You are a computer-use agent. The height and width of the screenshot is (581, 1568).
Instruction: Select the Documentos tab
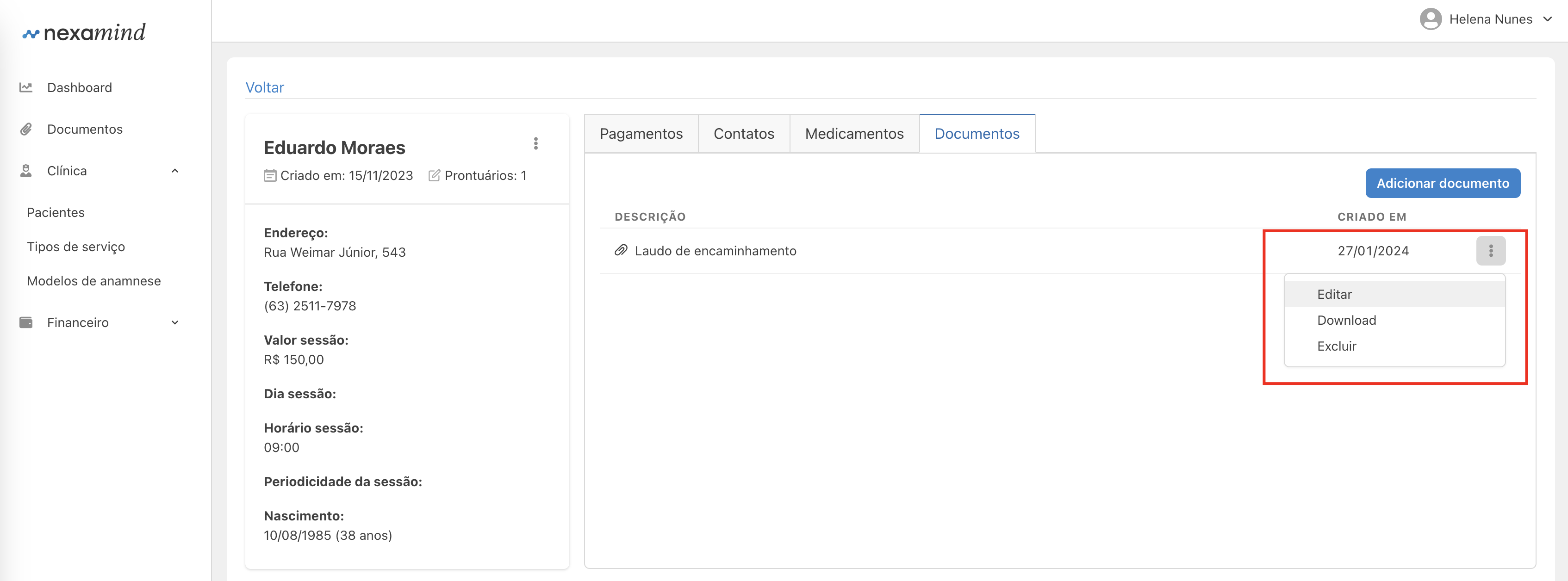click(x=977, y=134)
